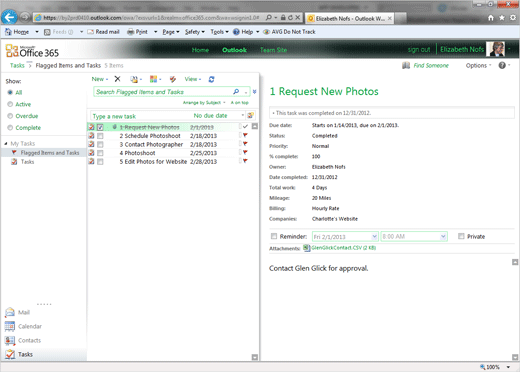
Task: Select the Complete radio button
Action: coord(10,128)
